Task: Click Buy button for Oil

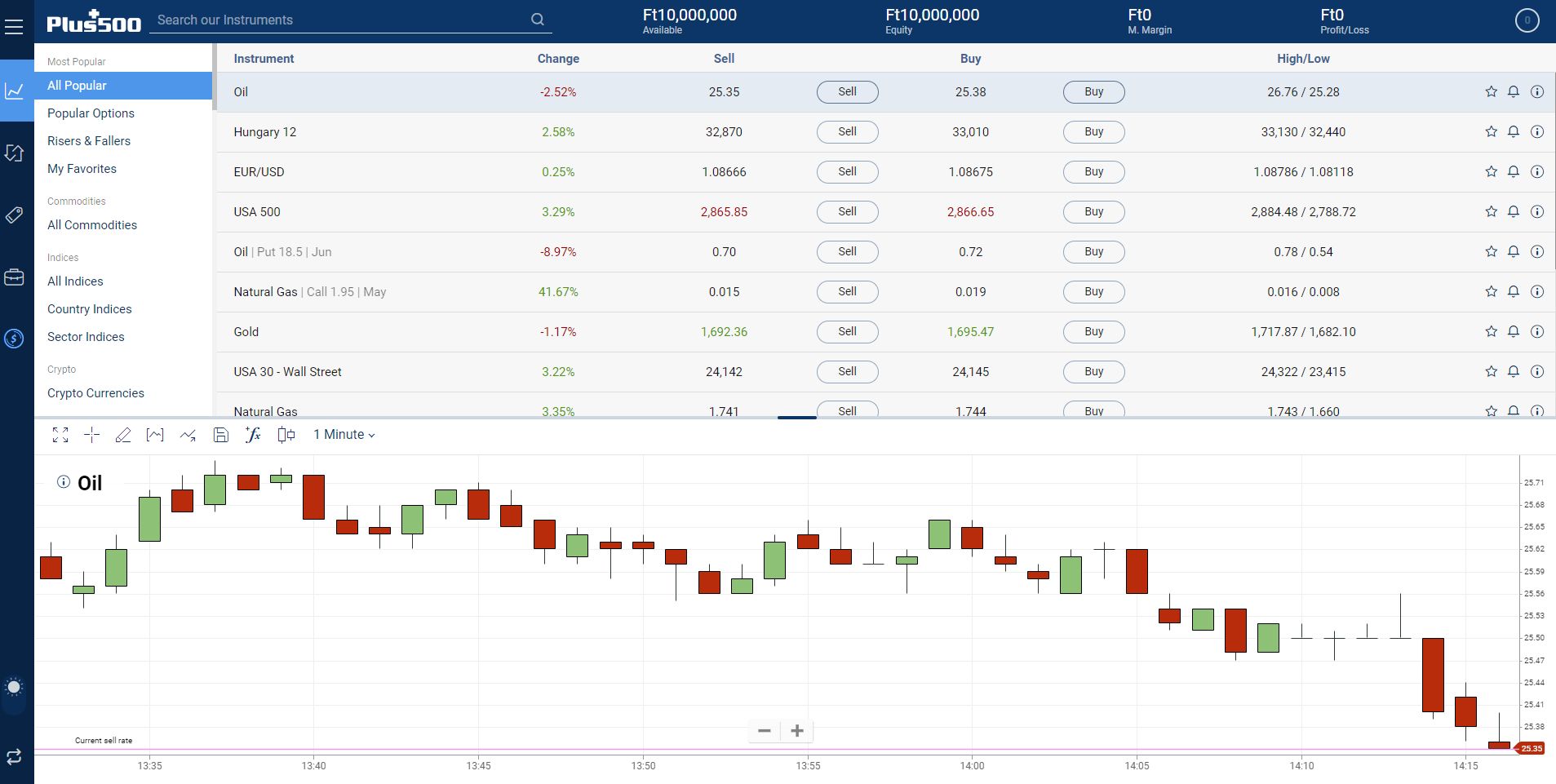Action: 1093,92
